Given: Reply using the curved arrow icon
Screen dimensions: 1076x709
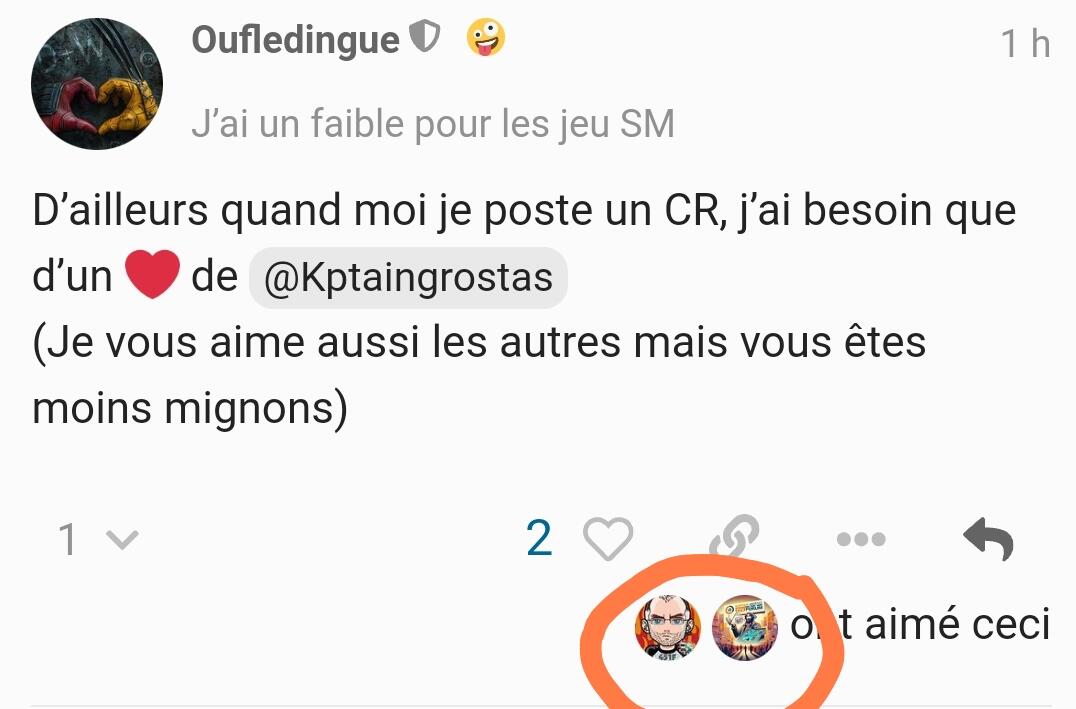Looking at the screenshot, I should pos(988,539).
